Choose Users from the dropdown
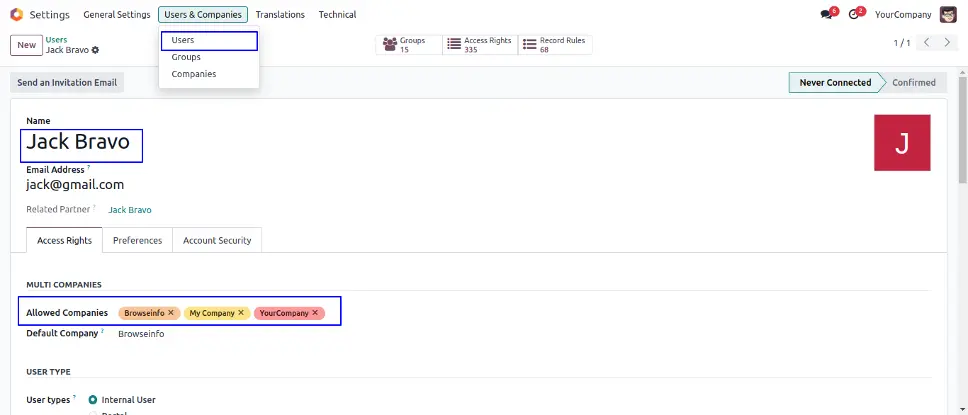Image resolution: width=968 pixels, height=415 pixels. click(x=209, y=40)
